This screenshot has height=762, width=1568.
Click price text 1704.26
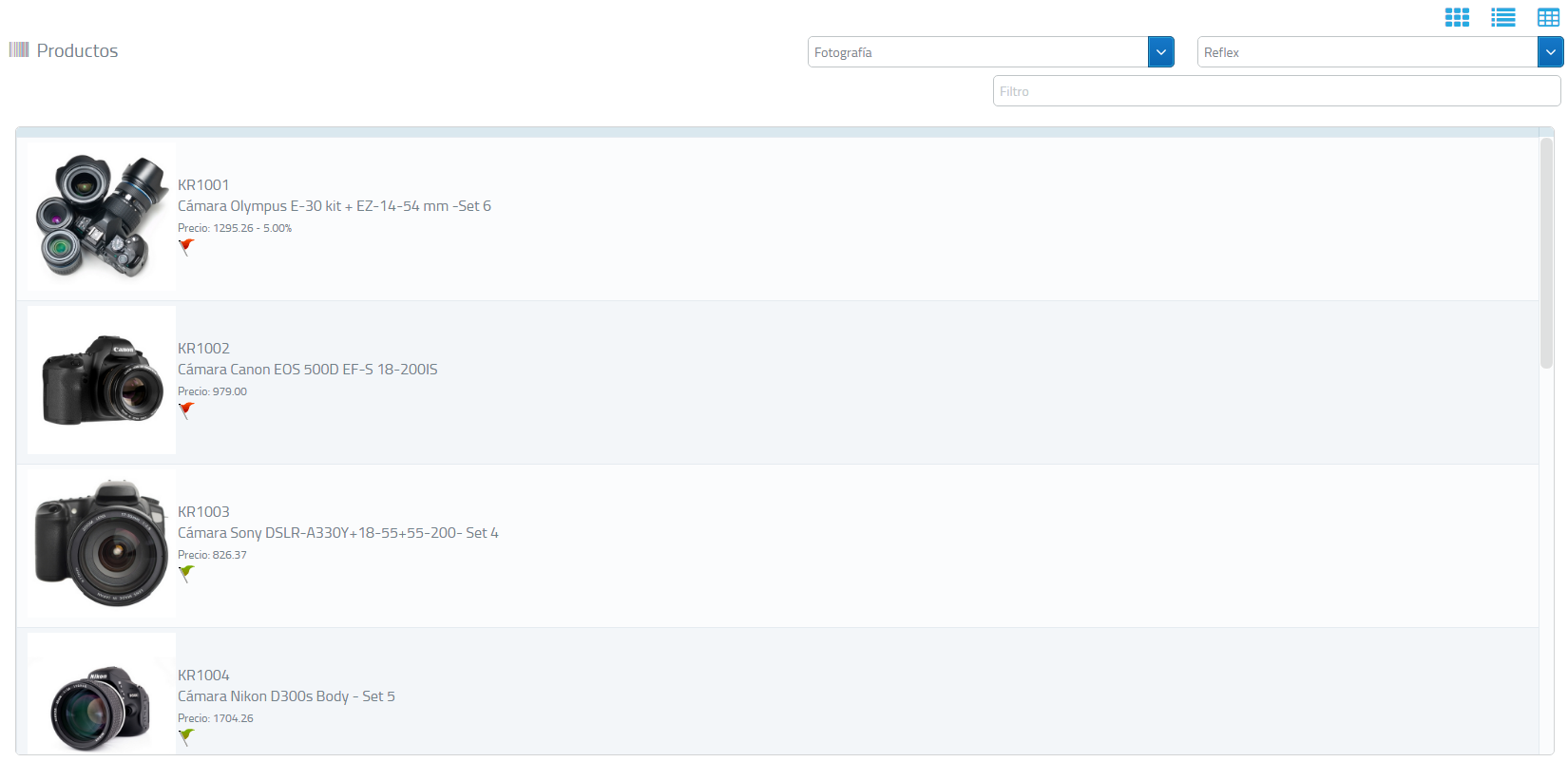233,718
